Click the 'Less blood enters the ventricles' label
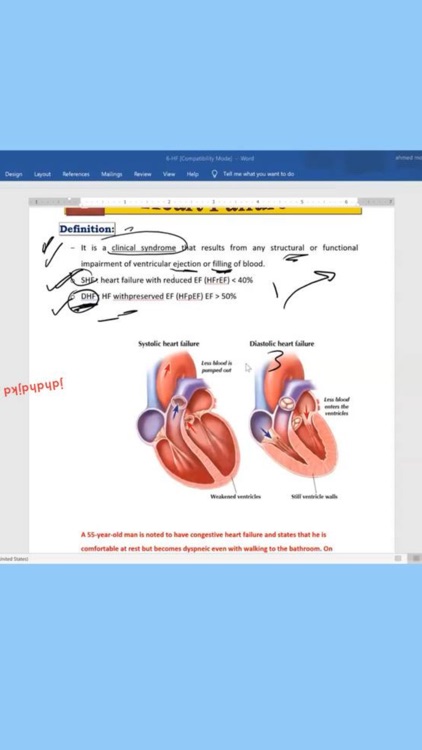This screenshot has width=422, height=750. 336,406
